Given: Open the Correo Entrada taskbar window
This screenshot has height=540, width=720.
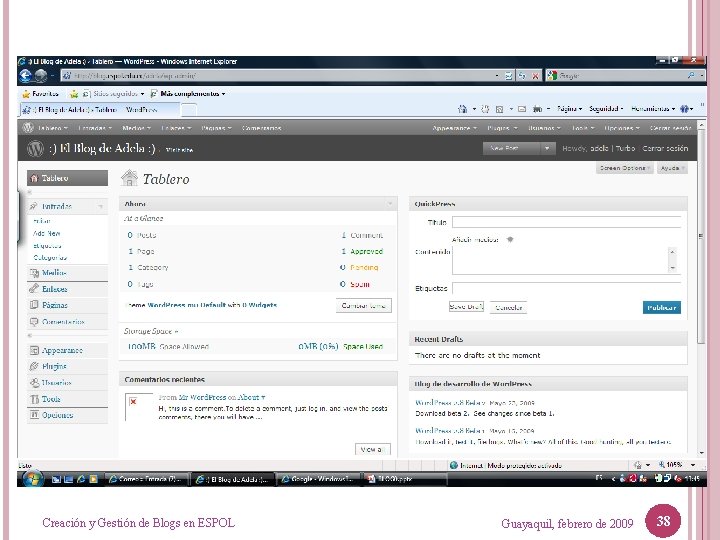Looking at the screenshot, I should pyautogui.click(x=147, y=479).
